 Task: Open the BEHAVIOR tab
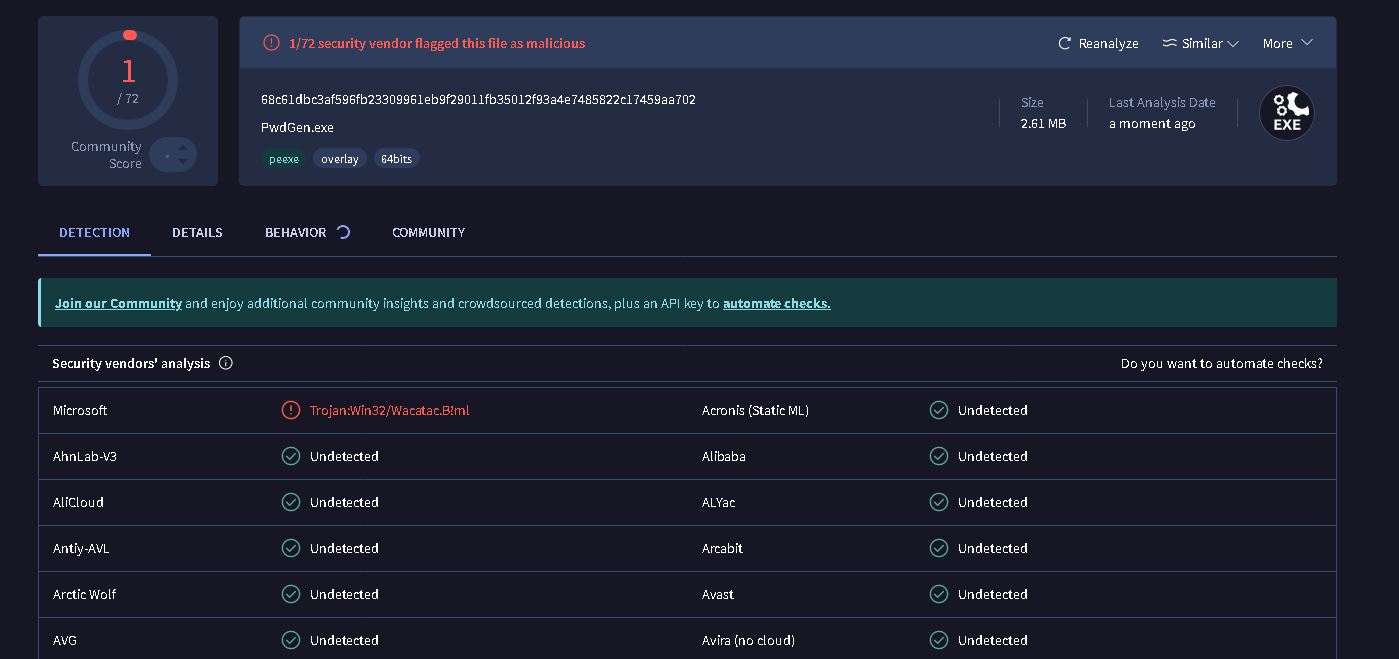[x=296, y=233]
